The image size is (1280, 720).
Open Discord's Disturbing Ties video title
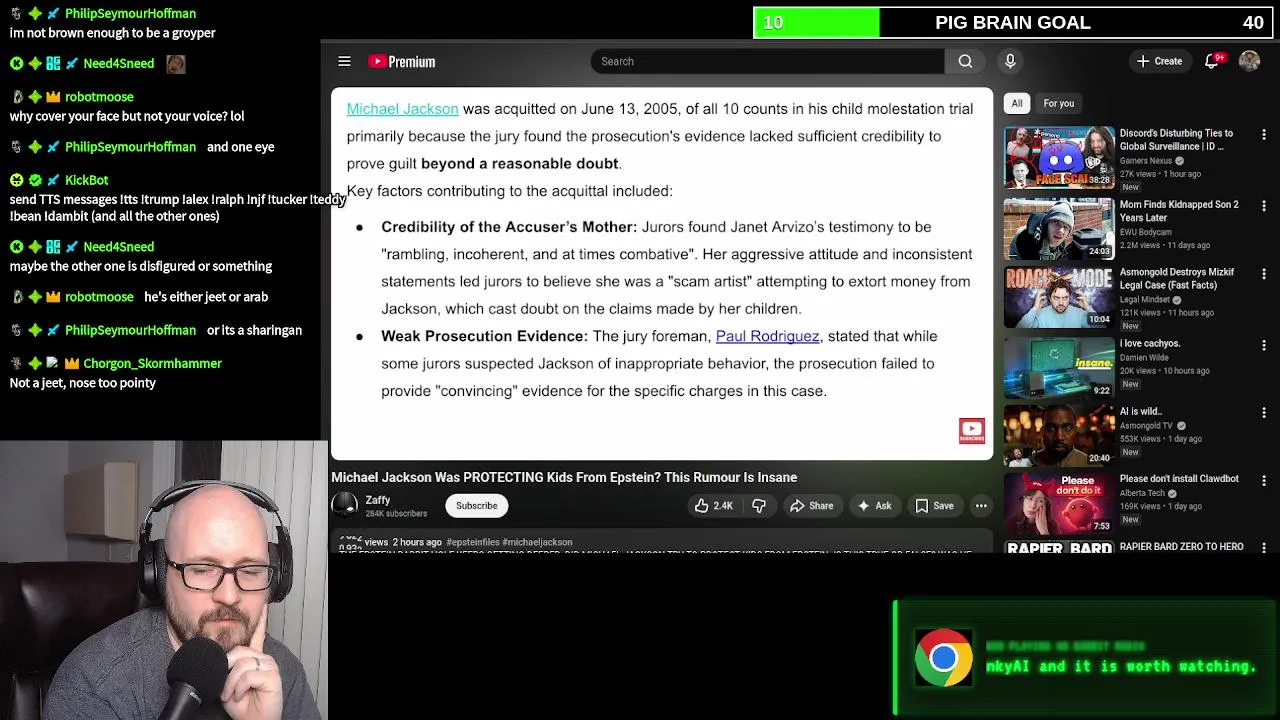[1176, 139]
